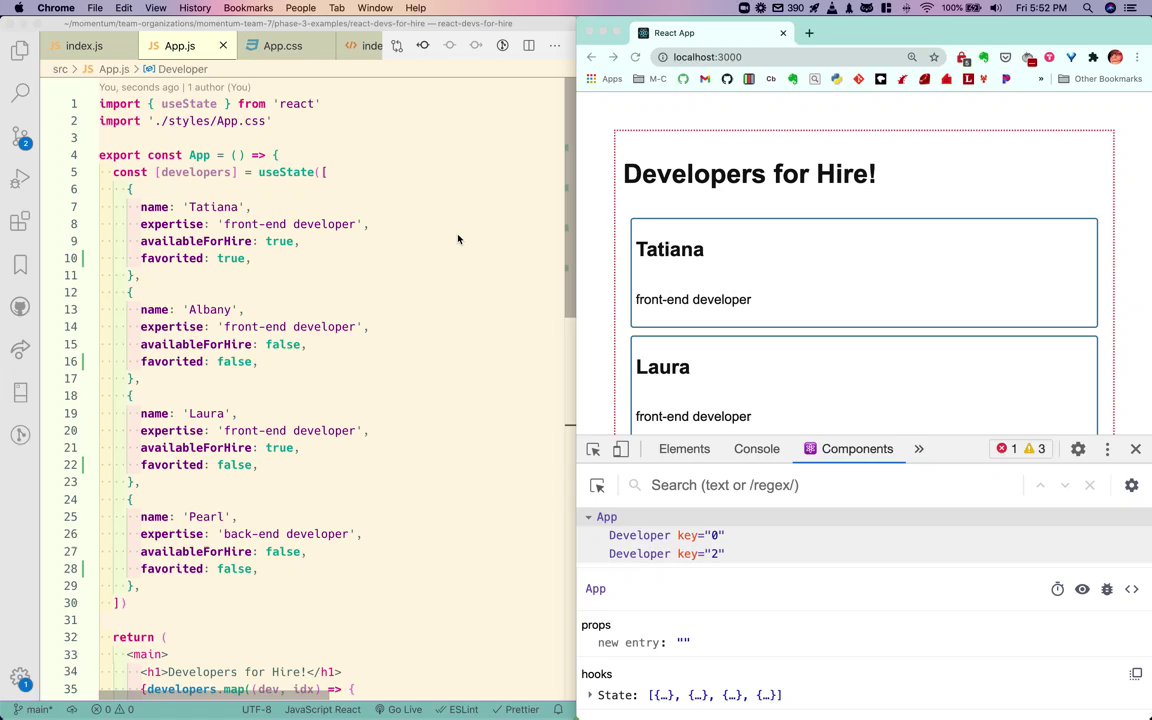Click the log component data bug icon
Image resolution: width=1152 pixels, height=720 pixels.
click(1107, 589)
